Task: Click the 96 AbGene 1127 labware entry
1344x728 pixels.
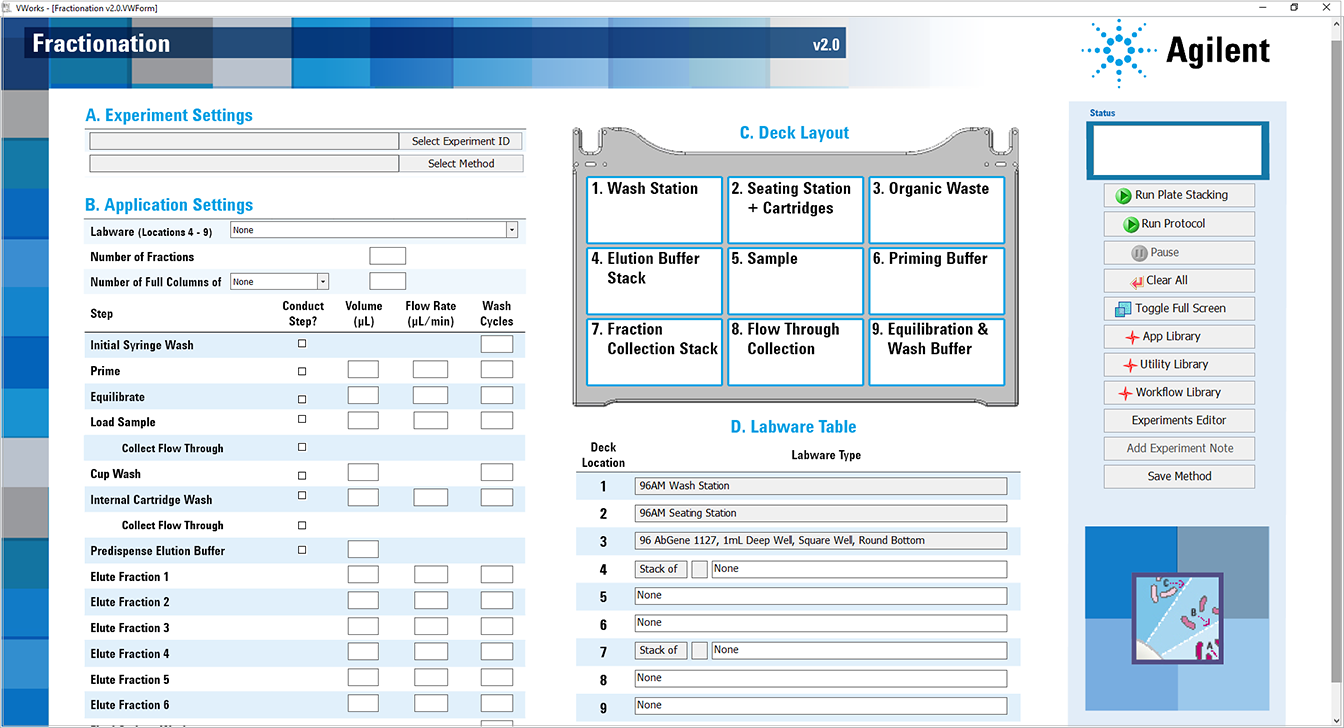Action: (x=821, y=541)
